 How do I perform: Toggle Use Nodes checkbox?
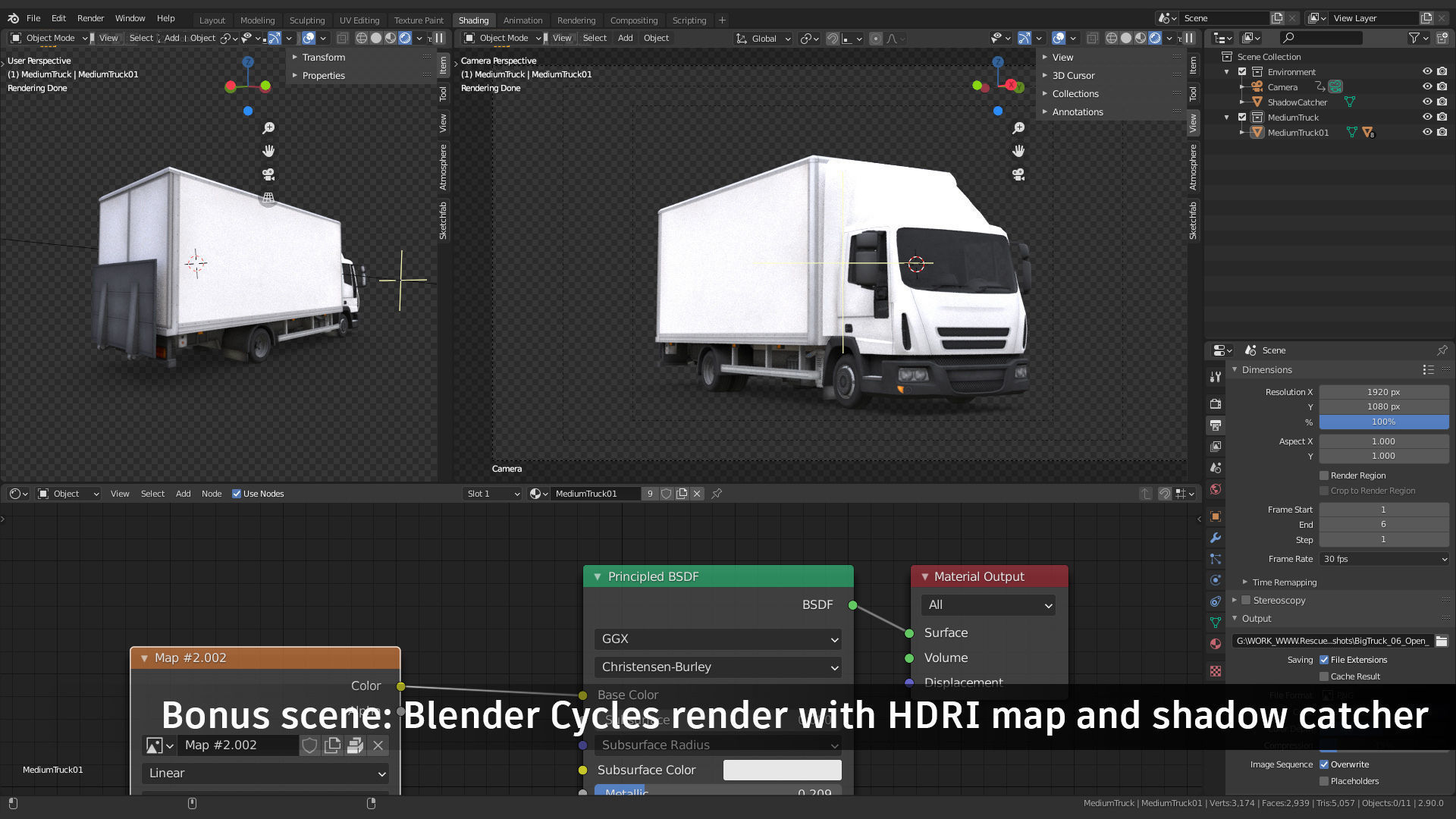click(x=237, y=494)
